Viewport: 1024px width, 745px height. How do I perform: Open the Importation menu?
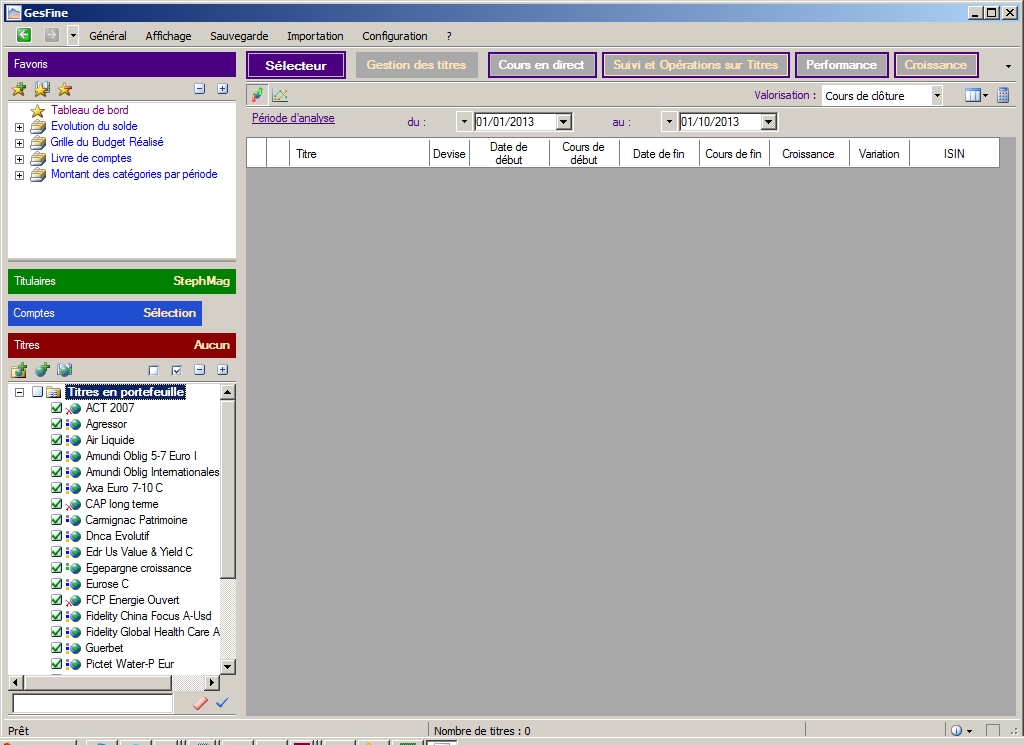[x=315, y=36]
